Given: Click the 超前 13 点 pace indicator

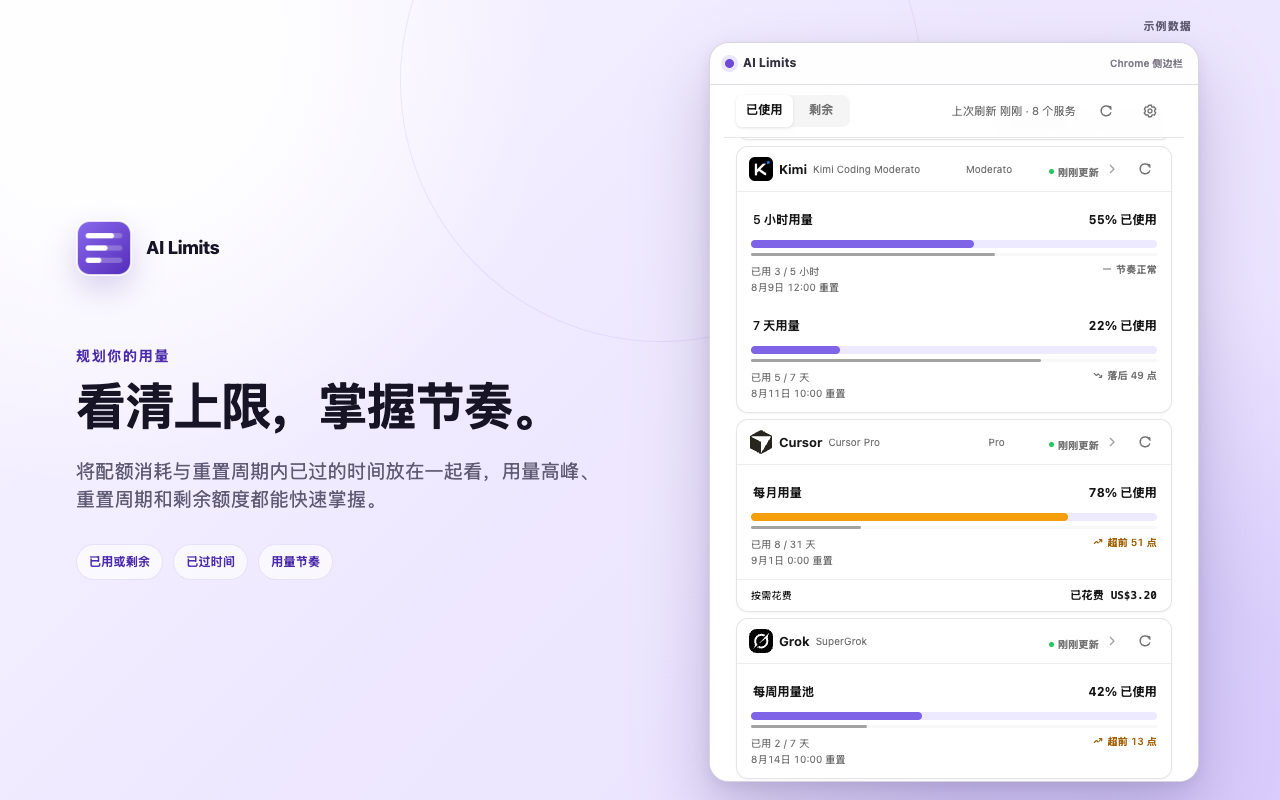Looking at the screenshot, I should tap(1125, 741).
